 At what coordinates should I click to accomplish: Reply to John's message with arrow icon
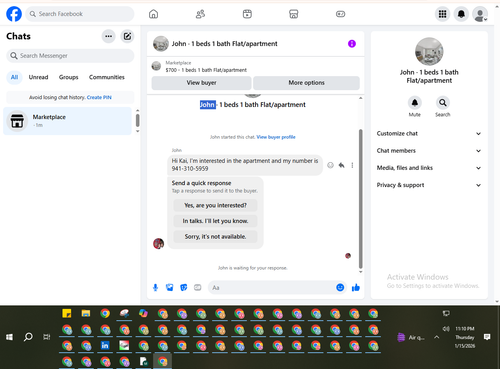(x=341, y=165)
